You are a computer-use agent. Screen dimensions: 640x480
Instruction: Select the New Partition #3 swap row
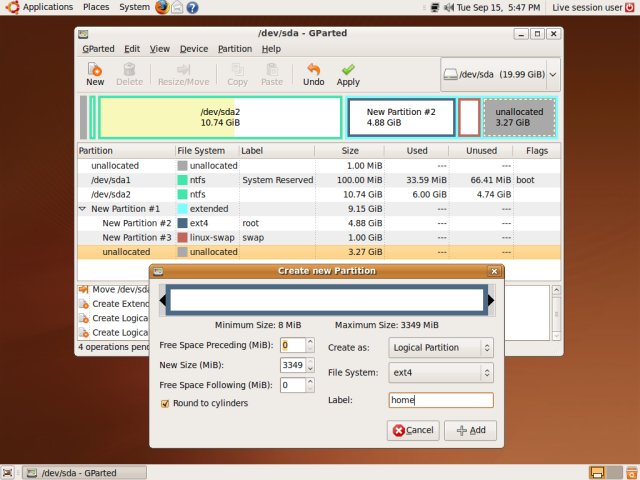click(318, 238)
